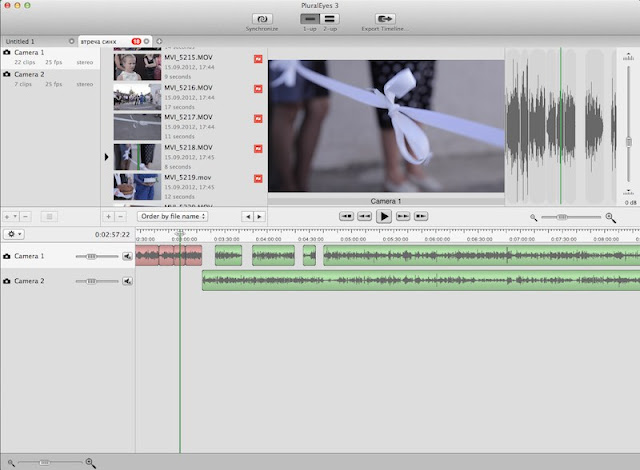This screenshot has width=640, height=470.
Task: Go to previous clip with left arrow
Action: click(248, 217)
